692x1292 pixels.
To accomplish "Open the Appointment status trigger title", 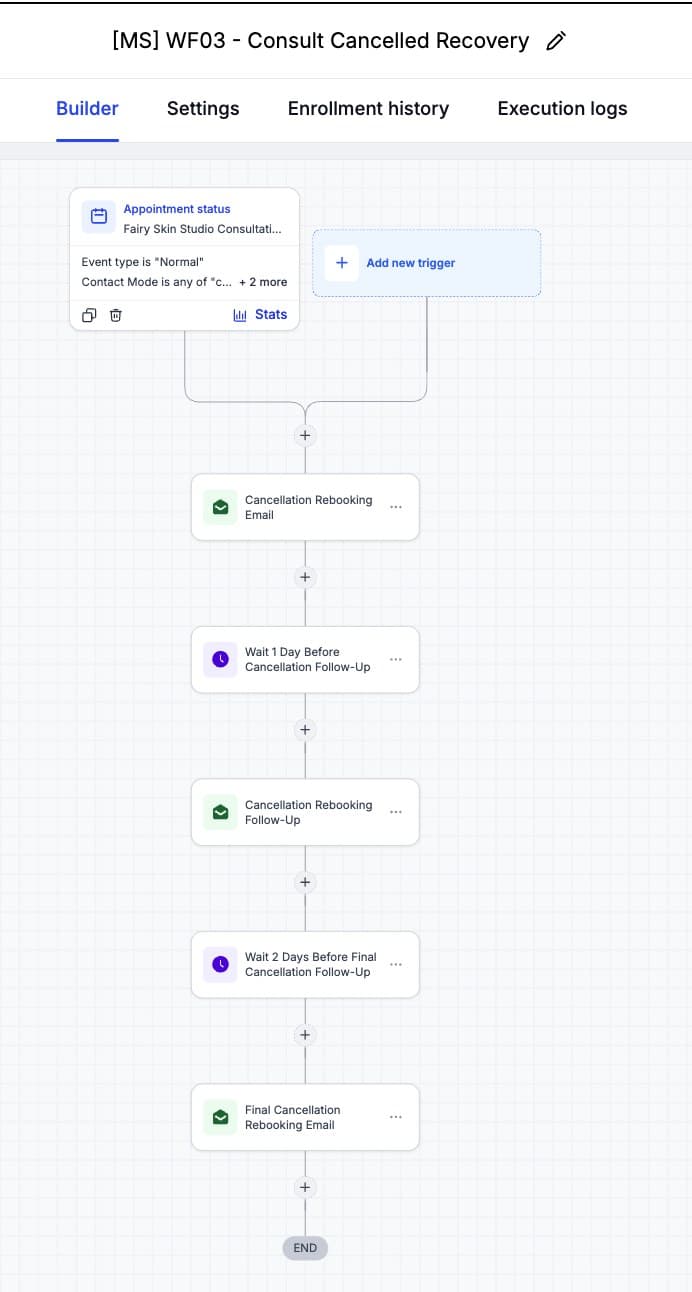I will (x=177, y=209).
